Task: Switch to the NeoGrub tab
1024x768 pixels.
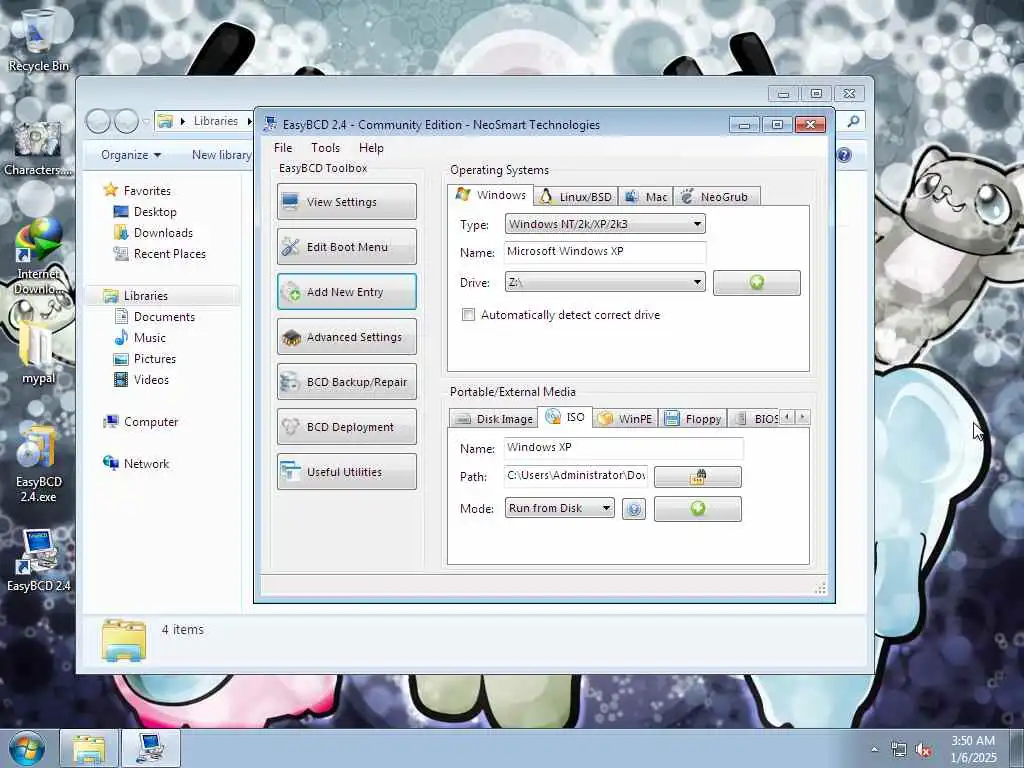Action: coord(716,197)
